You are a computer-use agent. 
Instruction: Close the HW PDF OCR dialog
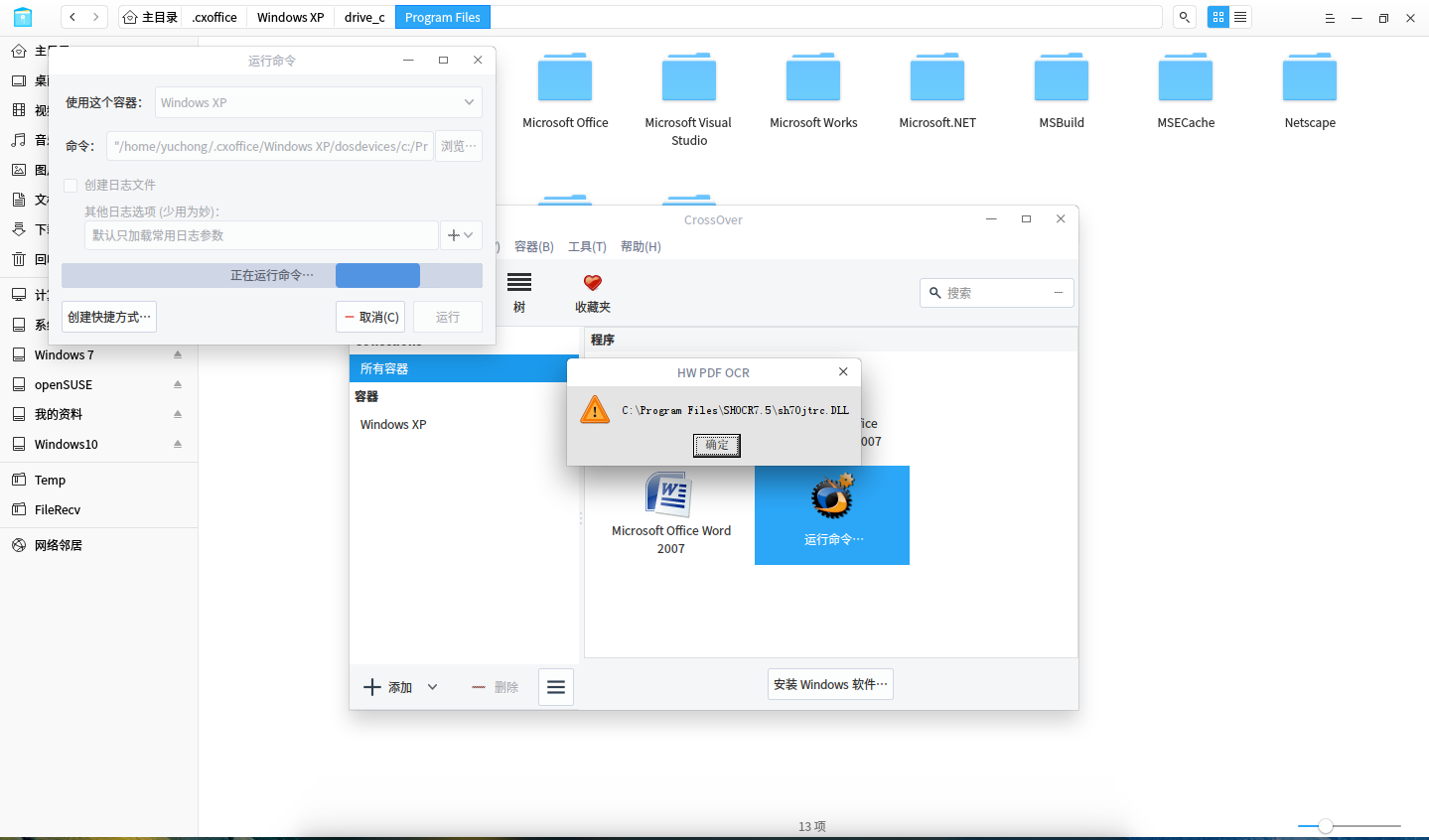[x=843, y=371]
